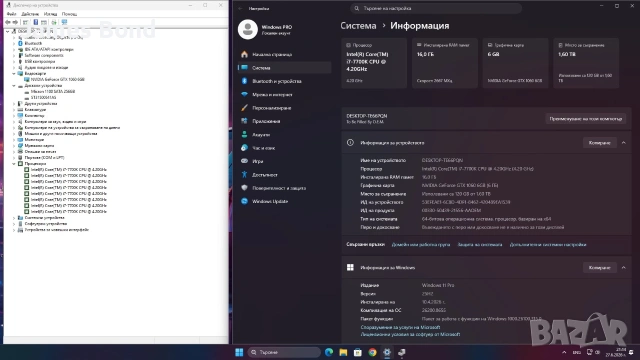Click the user account avatar in Settings
The height and width of the screenshot is (360, 640).
click(248, 29)
